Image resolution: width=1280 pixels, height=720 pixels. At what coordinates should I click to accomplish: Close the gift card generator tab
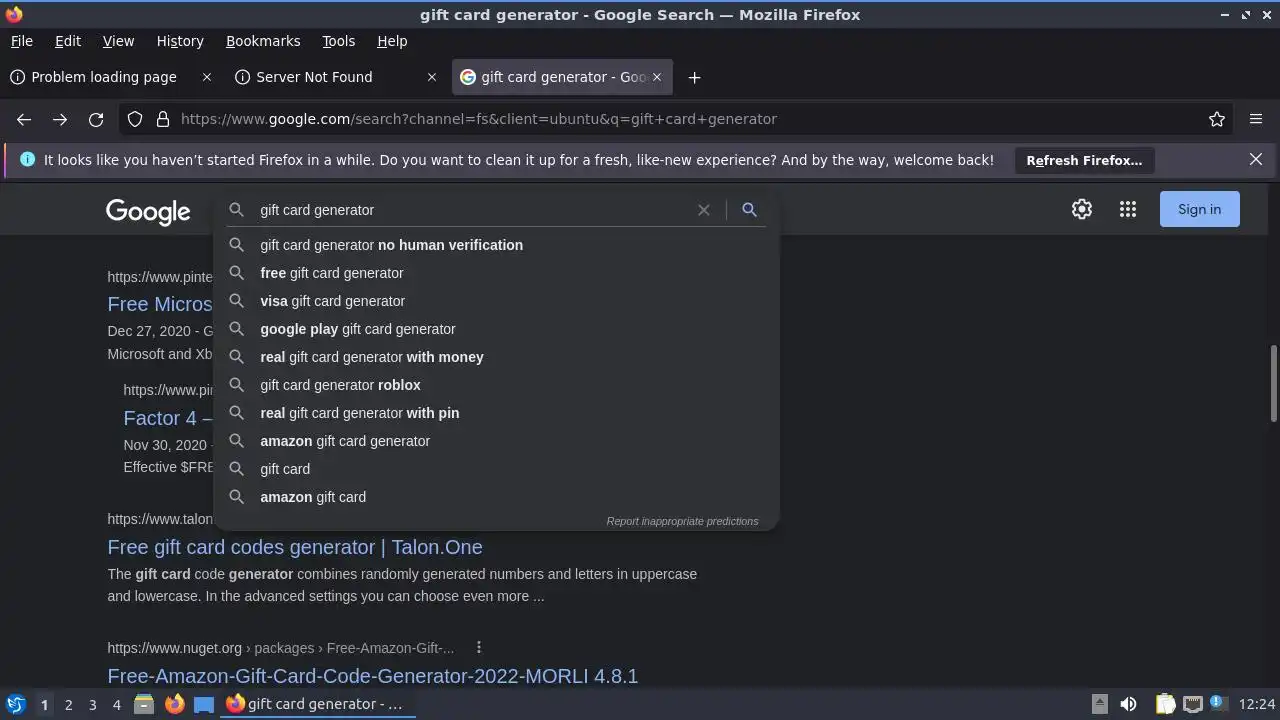click(657, 77)
